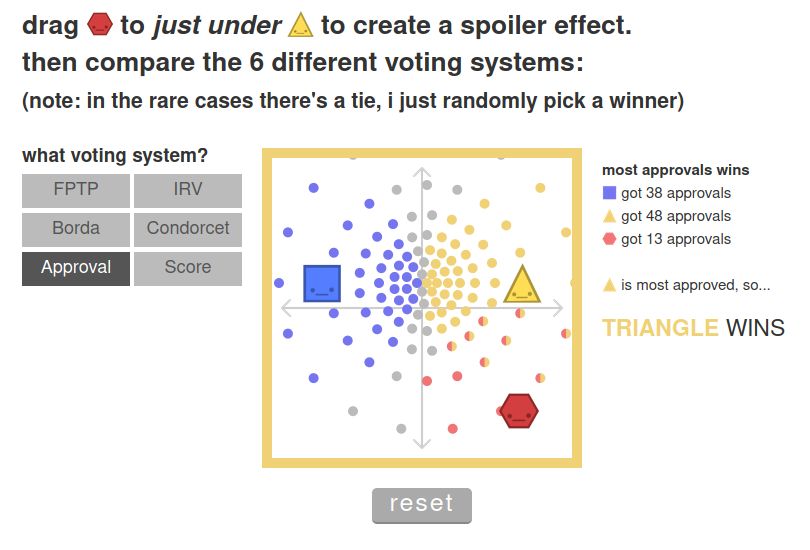Switch to Borda voting system
This screenshot has height=550, width=810.
point(76,229)
